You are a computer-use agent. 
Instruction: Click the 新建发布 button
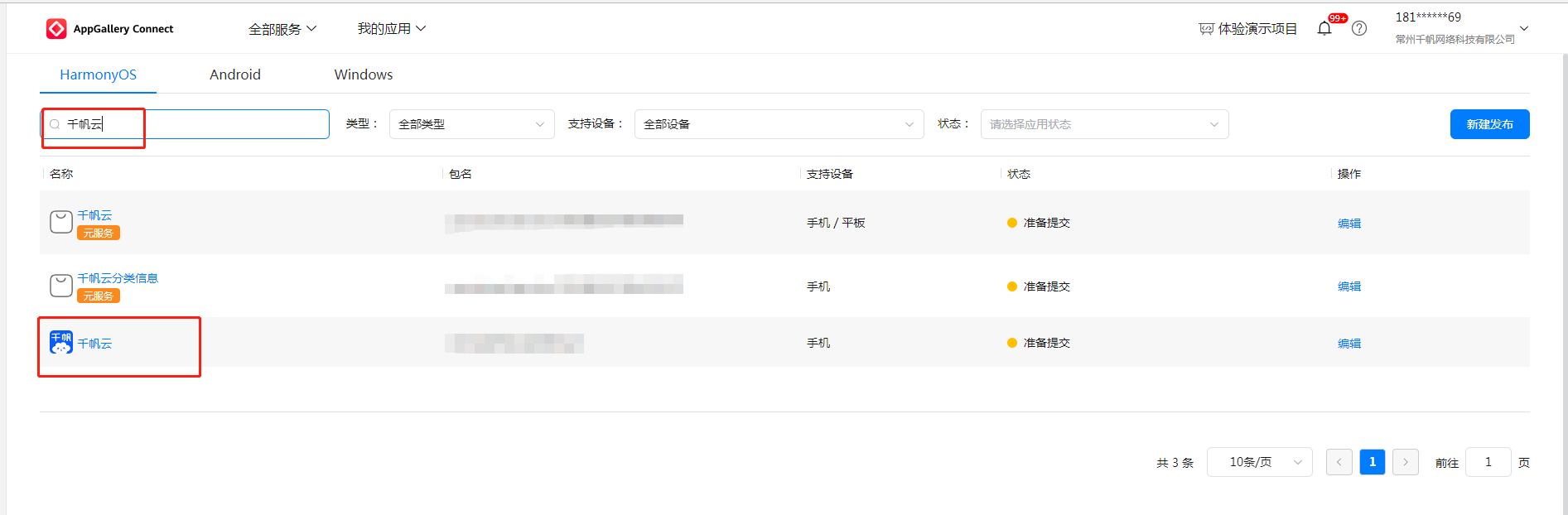1490,124
